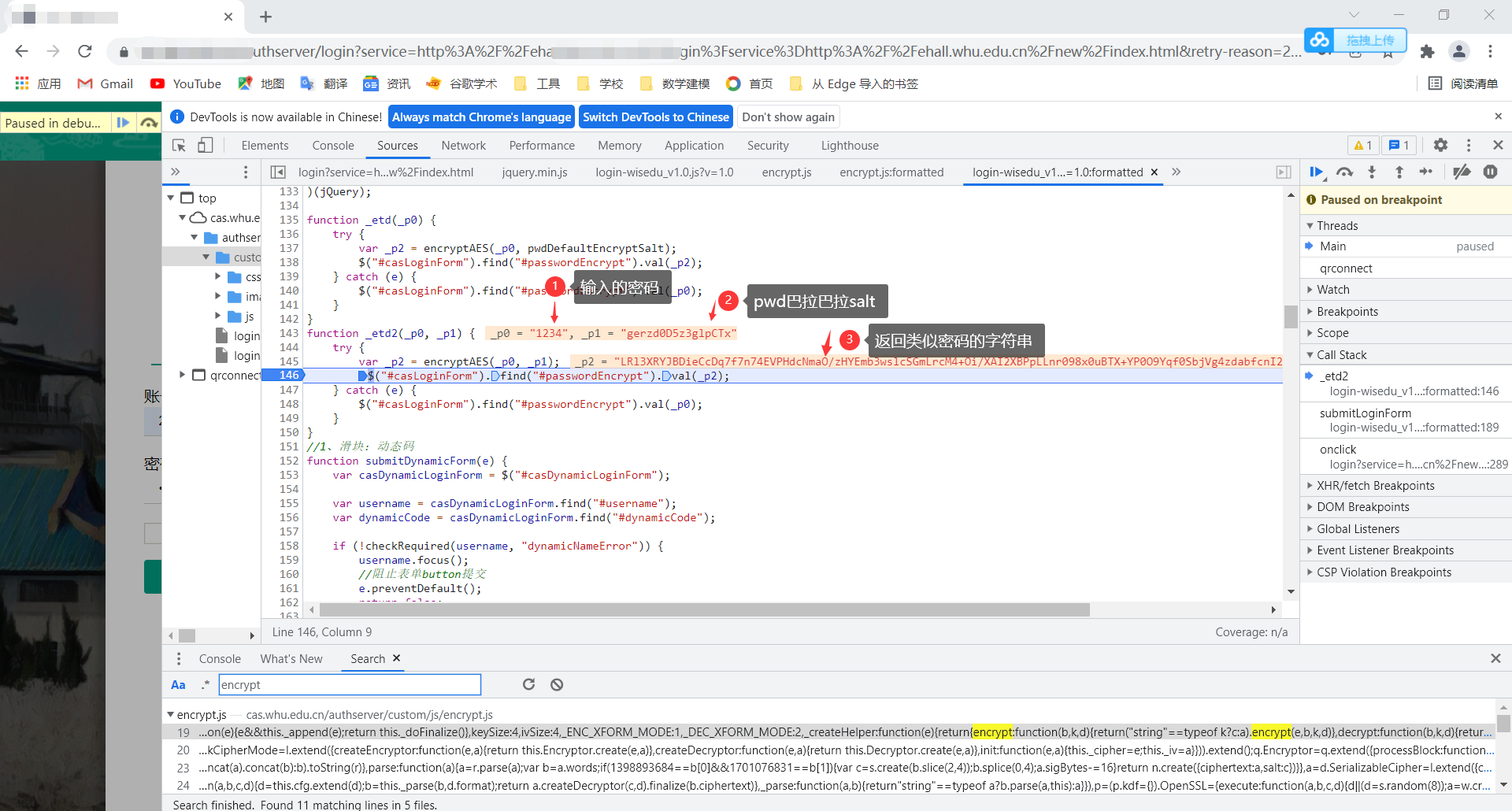This screenshot has height=811, width=1512.
Task: Step over on page overlay
Action: 149,122
